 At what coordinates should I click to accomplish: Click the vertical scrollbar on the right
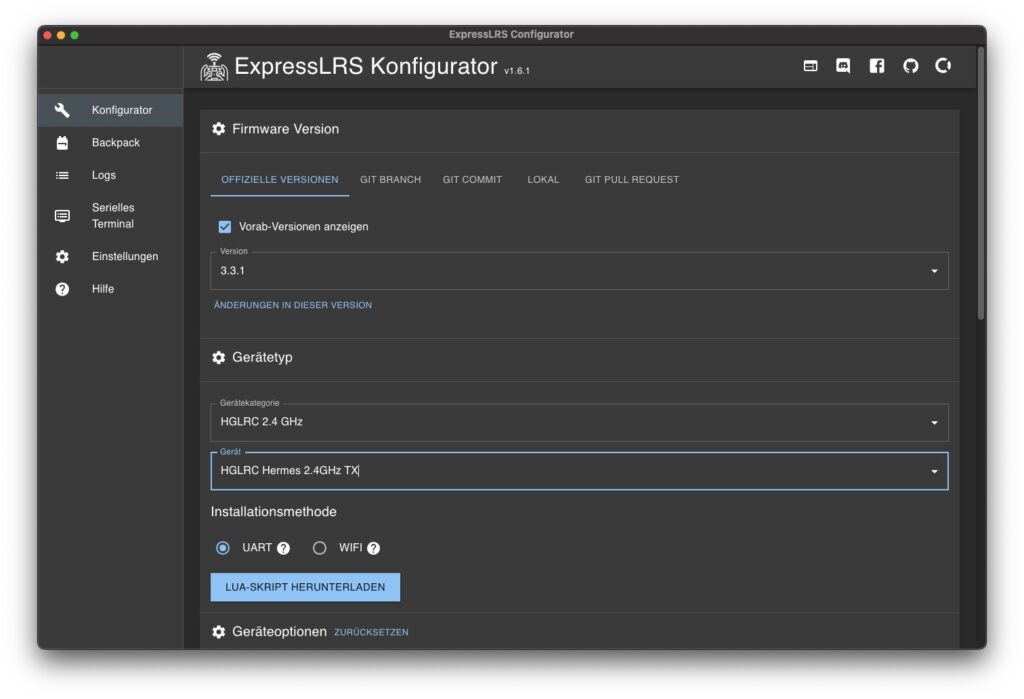click(x=980, y=200)
